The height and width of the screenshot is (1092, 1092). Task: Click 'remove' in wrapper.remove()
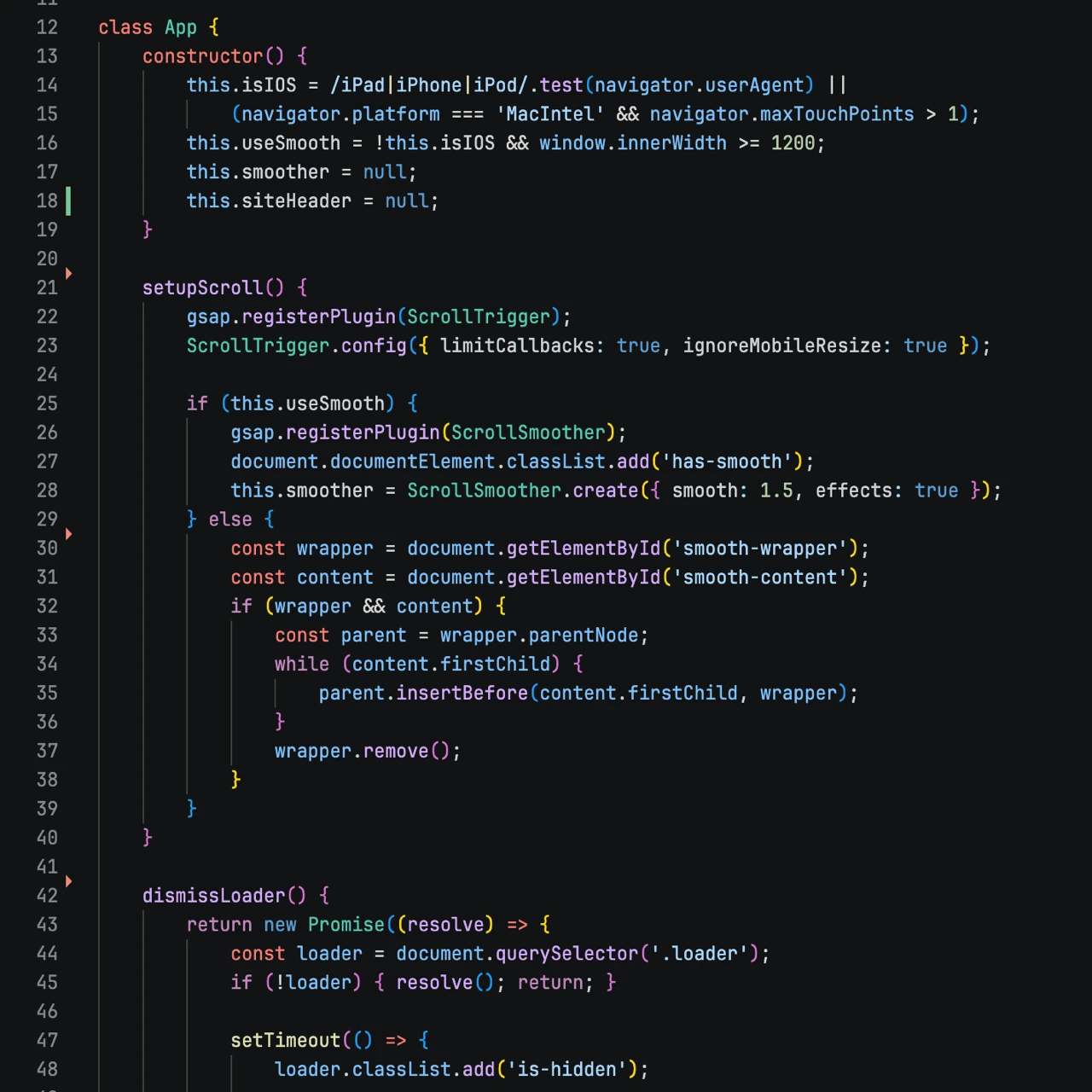coord(396,752)
